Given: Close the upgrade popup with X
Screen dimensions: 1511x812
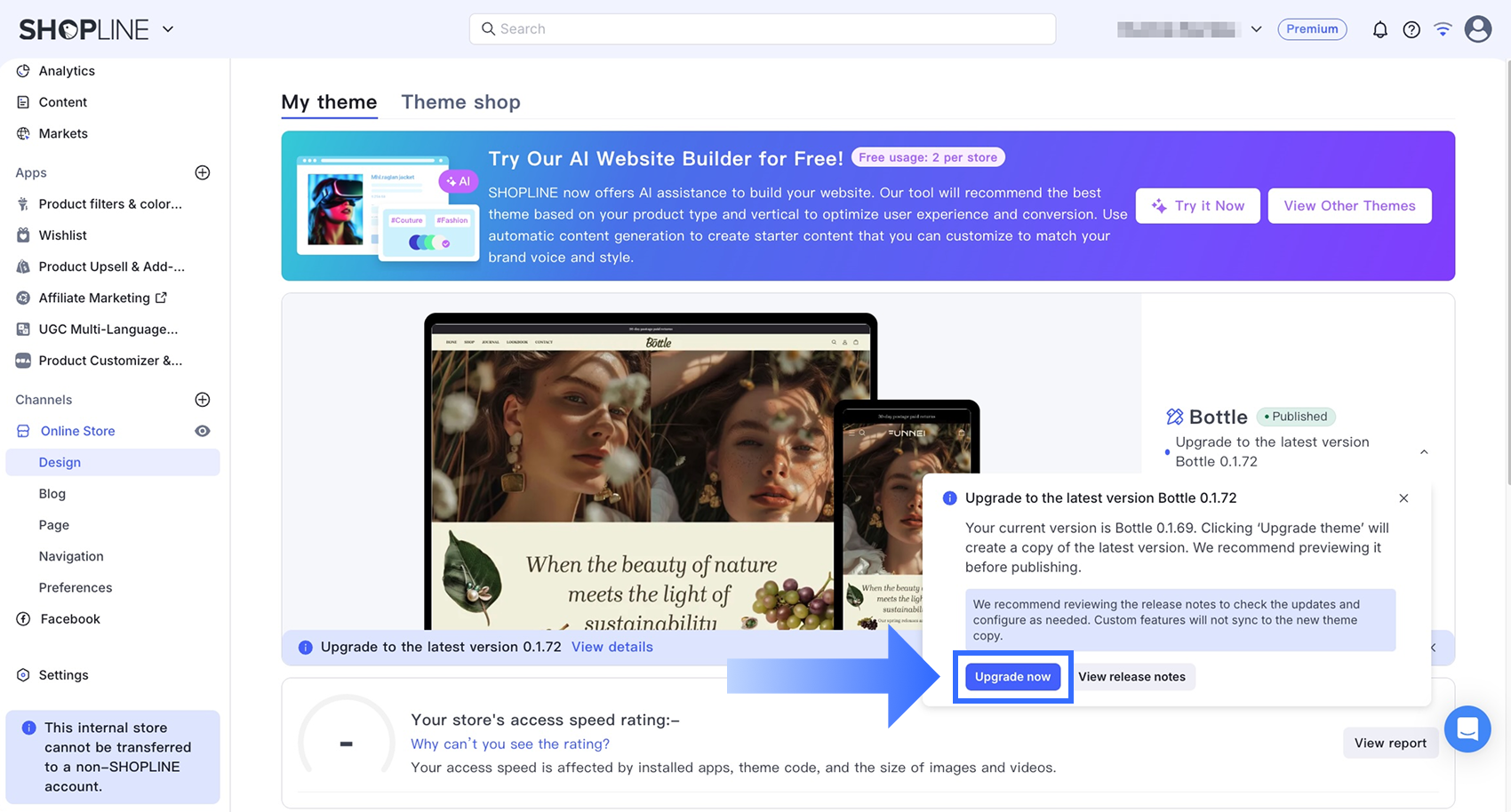Looking at the screenshot, I should click(x=1403, y=498).
